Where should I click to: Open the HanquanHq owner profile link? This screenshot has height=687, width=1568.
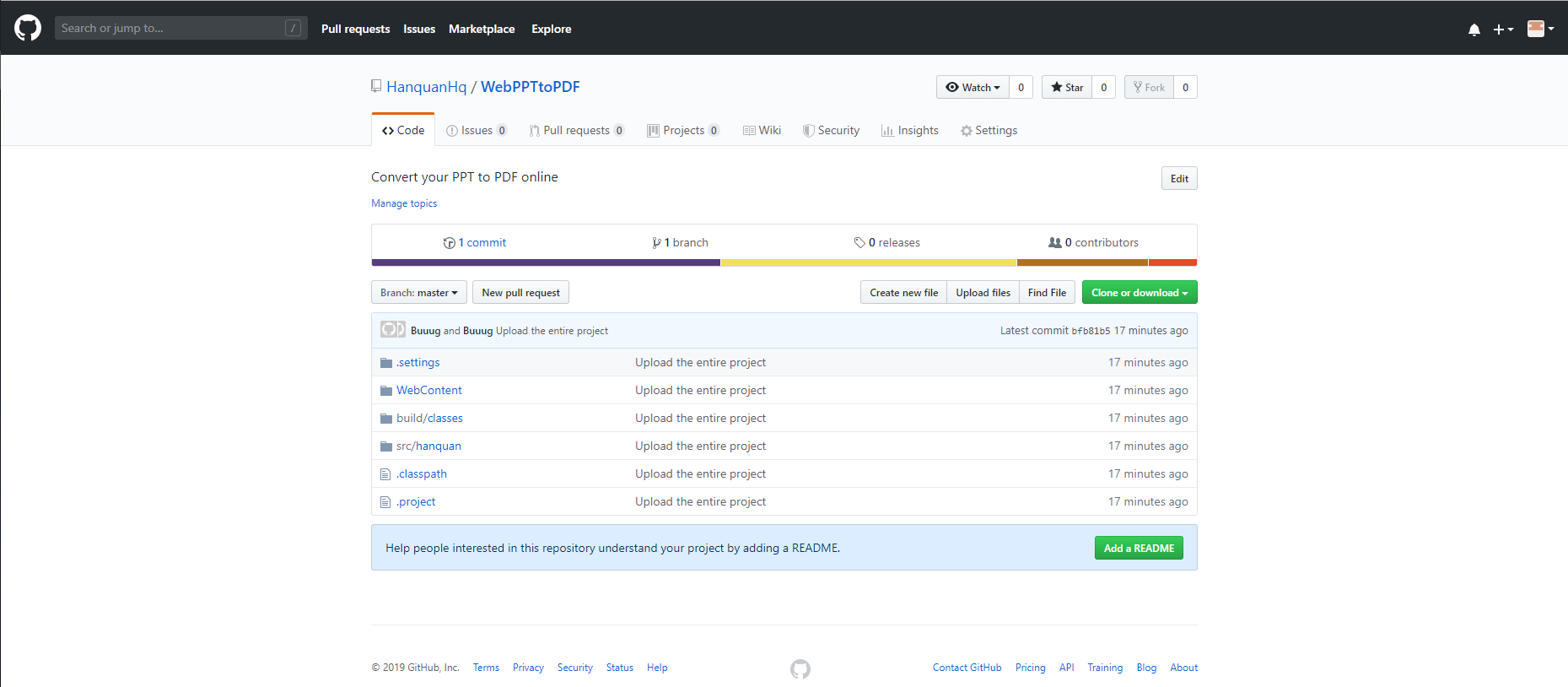pyautogui.click(x=426, y=87)
